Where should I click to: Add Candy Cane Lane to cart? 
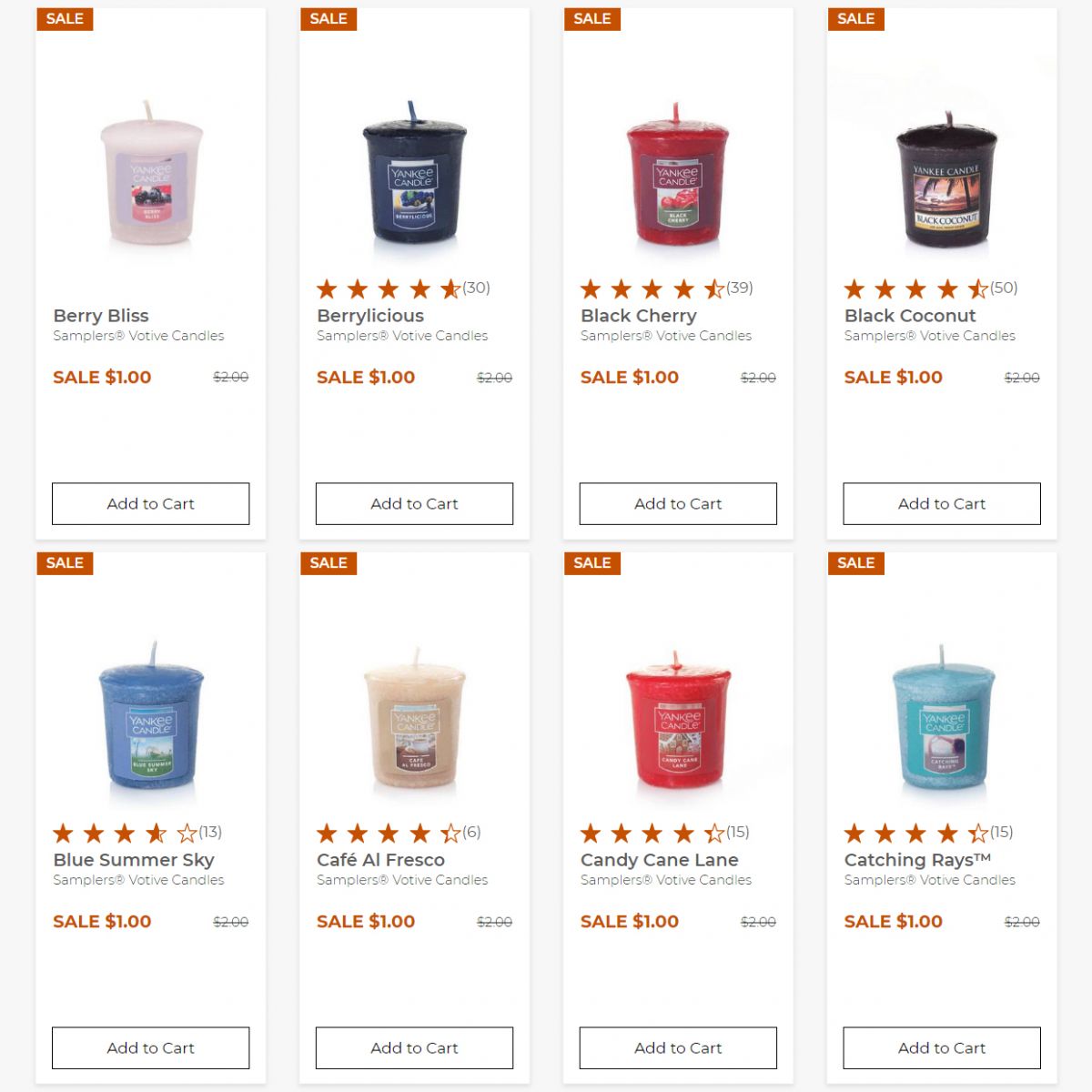point(678,1047)
